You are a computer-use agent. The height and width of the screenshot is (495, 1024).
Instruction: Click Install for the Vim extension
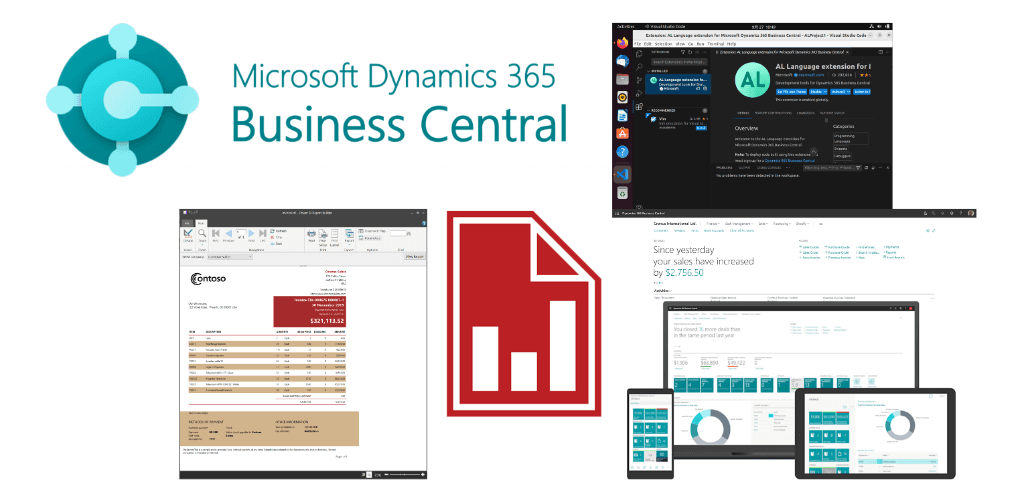(701, 128)
